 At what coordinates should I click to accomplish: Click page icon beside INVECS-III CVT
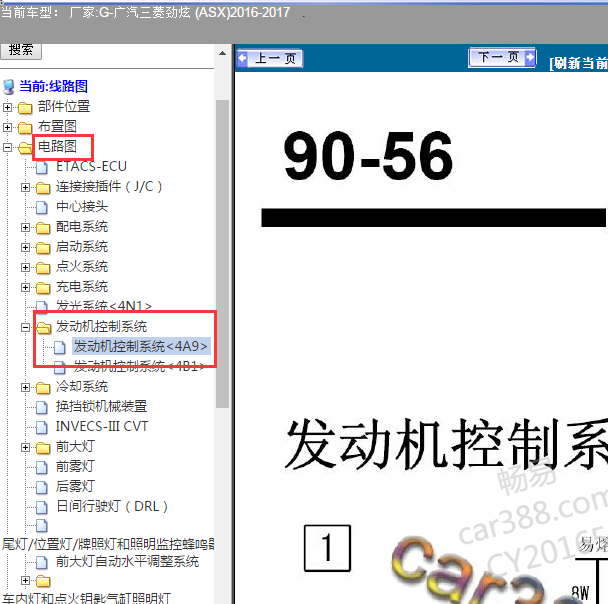(42, 428)
